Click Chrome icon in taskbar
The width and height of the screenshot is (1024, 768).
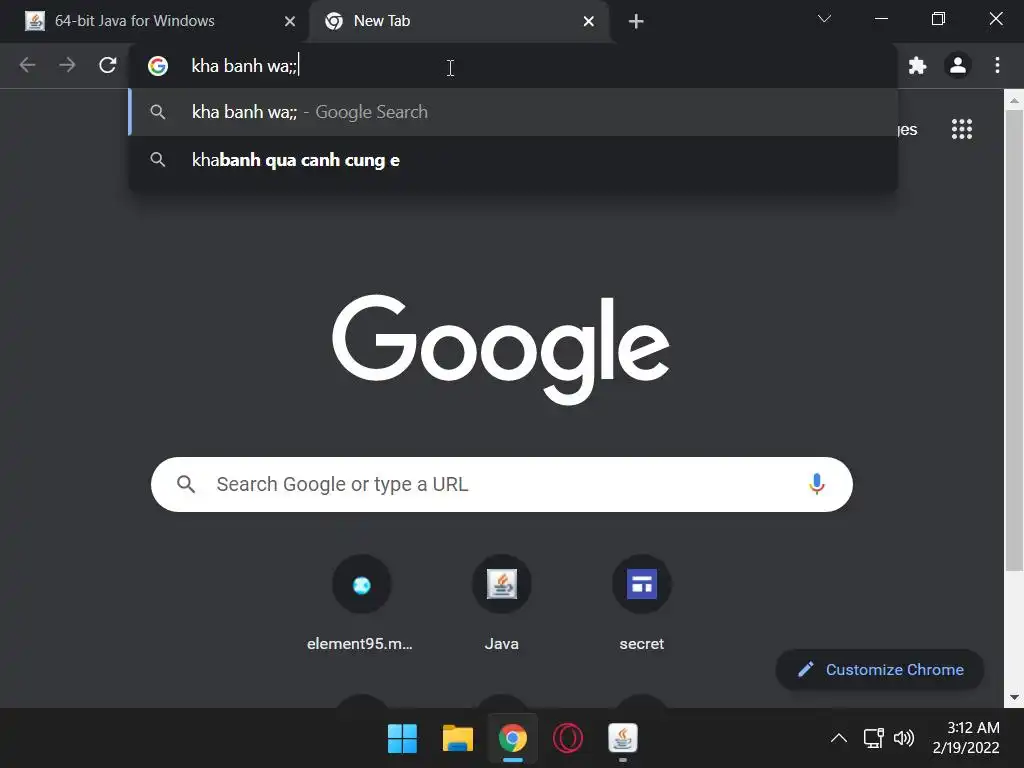click(513, 739)
